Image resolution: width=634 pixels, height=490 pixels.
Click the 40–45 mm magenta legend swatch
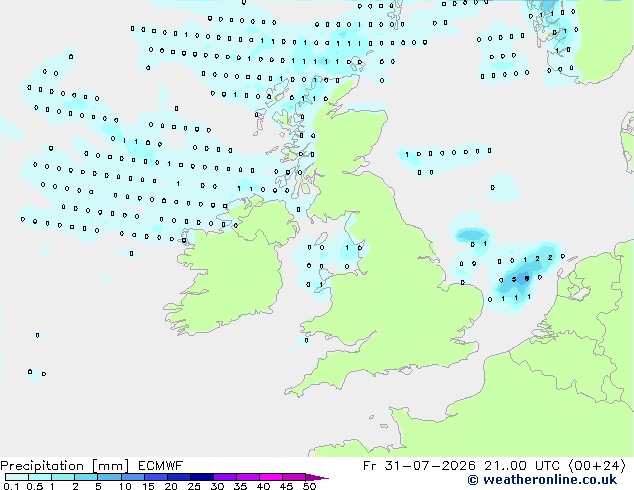271,477
